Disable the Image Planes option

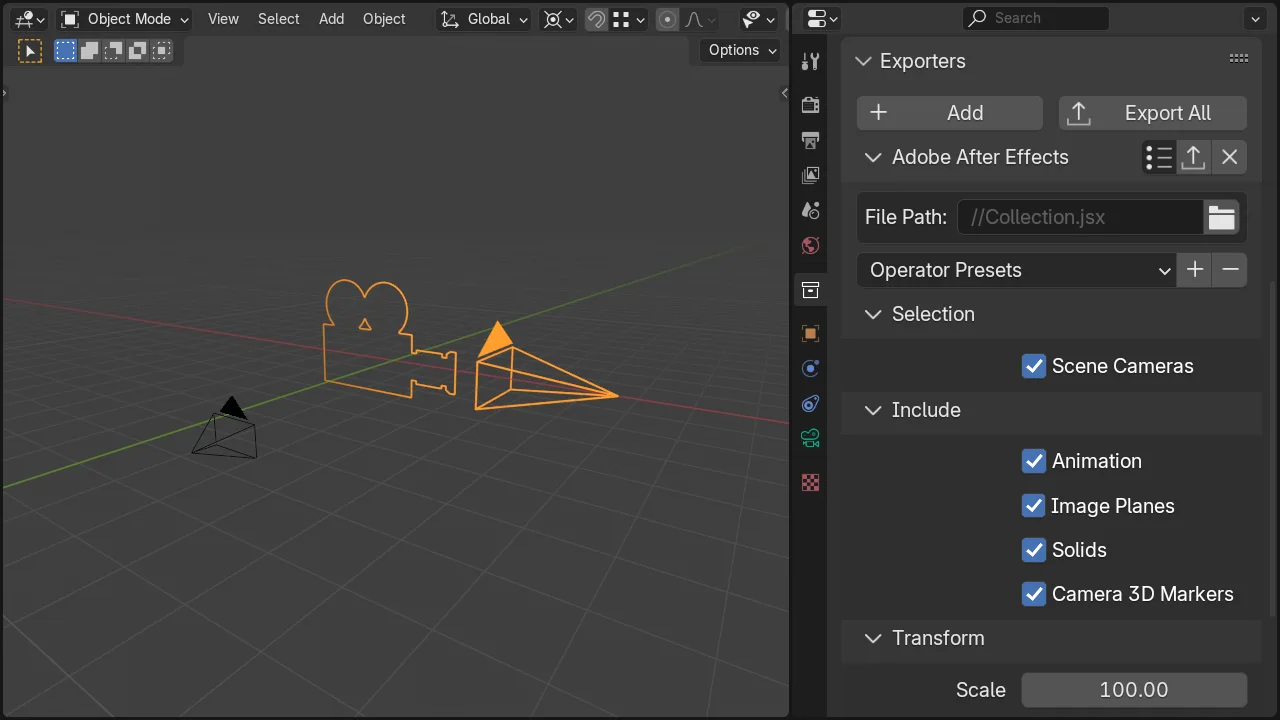click(x=1034, y=506)
